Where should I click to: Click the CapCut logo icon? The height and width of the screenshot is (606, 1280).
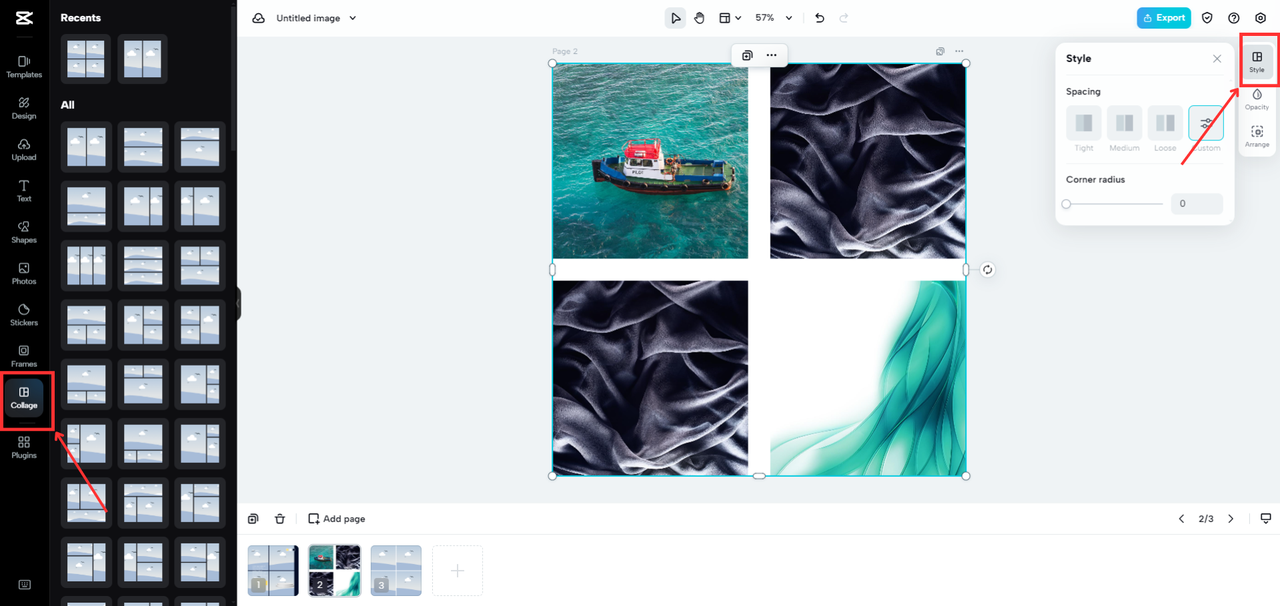[23, 18]
